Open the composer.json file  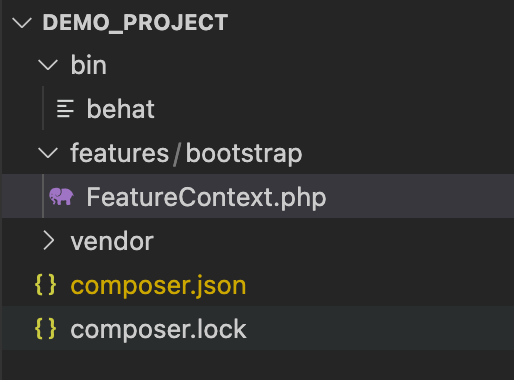tap(158, 286)
